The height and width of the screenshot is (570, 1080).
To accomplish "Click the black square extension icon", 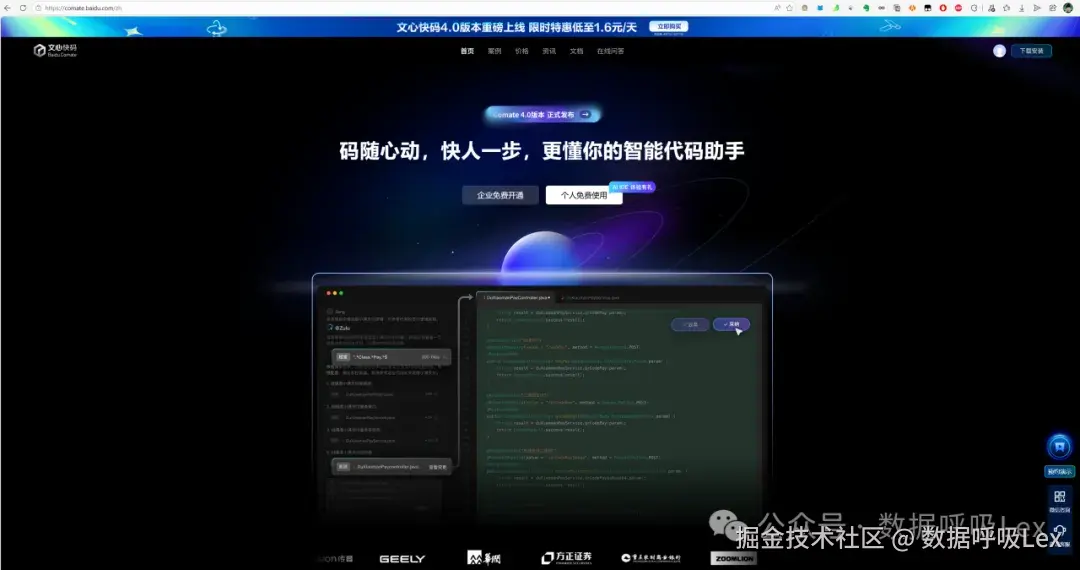I will (x=928, y=8).
